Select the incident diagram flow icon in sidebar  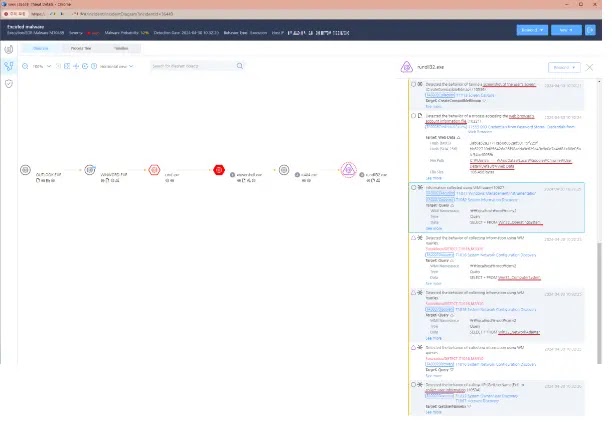pos(9,66)
